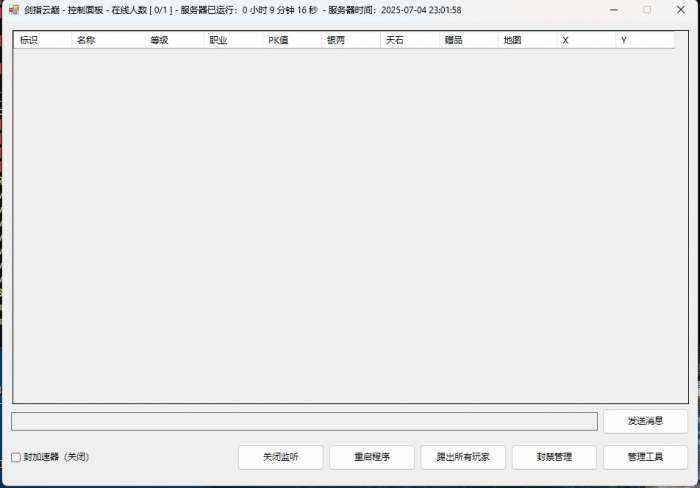Sort players by 银两 column
Screen dimensions: 700x488
click(x=350, y=40)
